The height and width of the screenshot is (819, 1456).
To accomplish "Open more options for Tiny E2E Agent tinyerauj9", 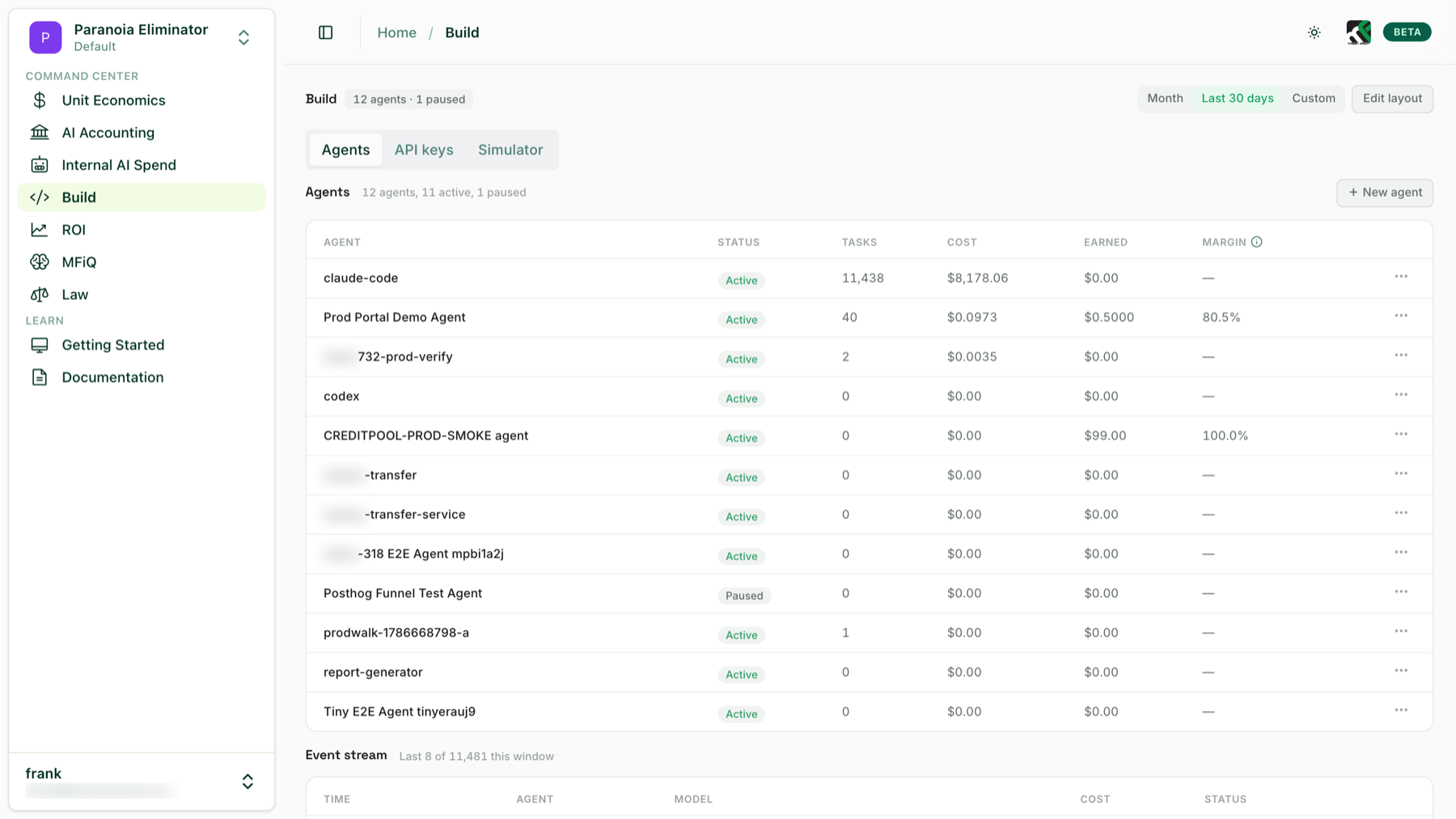I will [x=1401, y=711].
